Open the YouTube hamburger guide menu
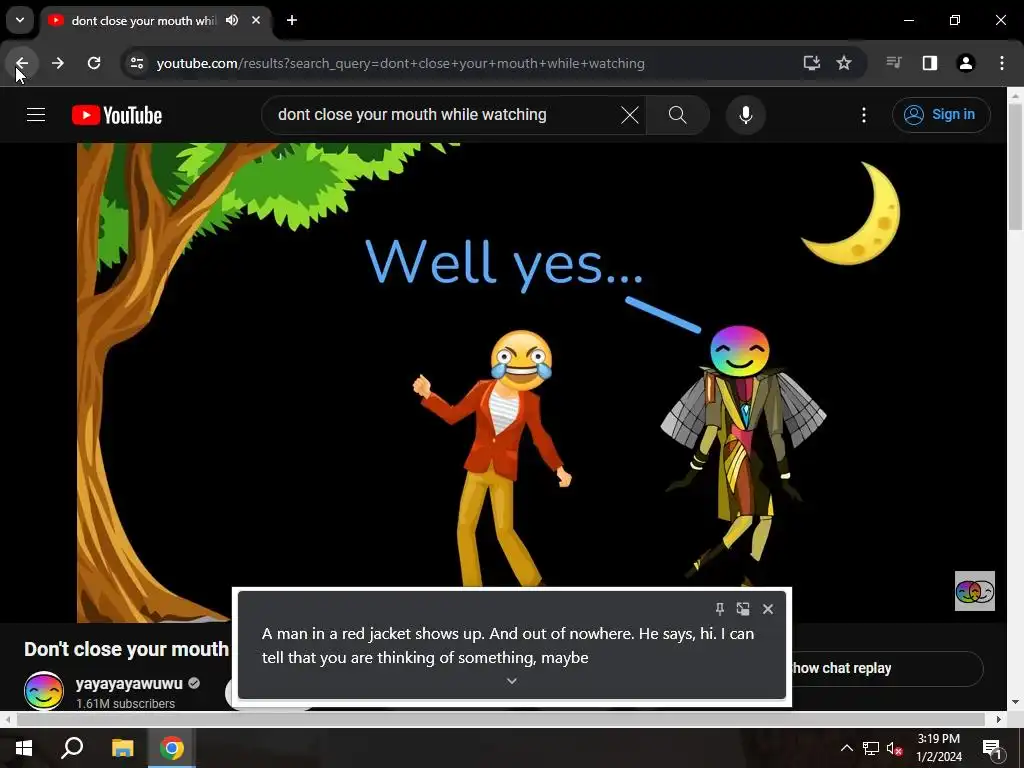 pyautogui.click(x=36, y=115)
